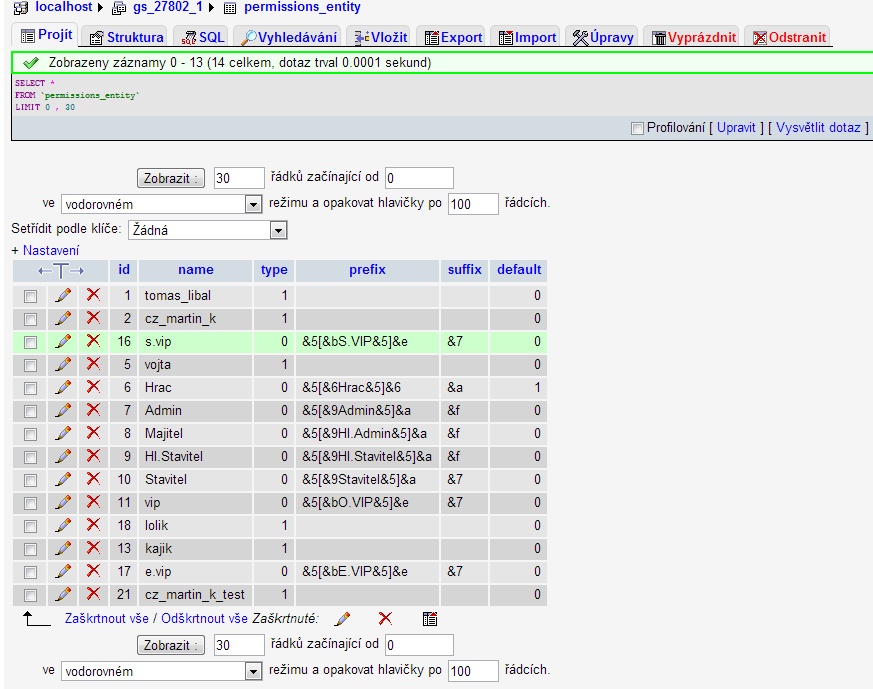Switch to the Struktura tab
Viewport: 873px width, 689px height.
[125, 37]
